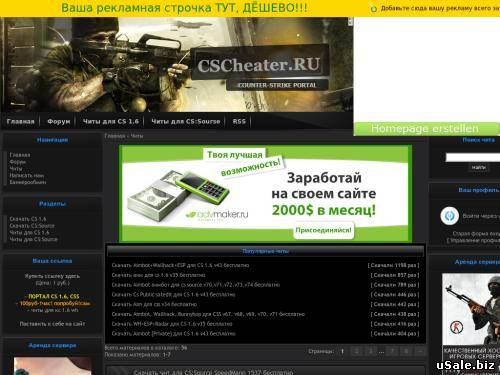
Task: Open Cs Public для CS 1.6 v43 download
Action: tap(173, 294)
